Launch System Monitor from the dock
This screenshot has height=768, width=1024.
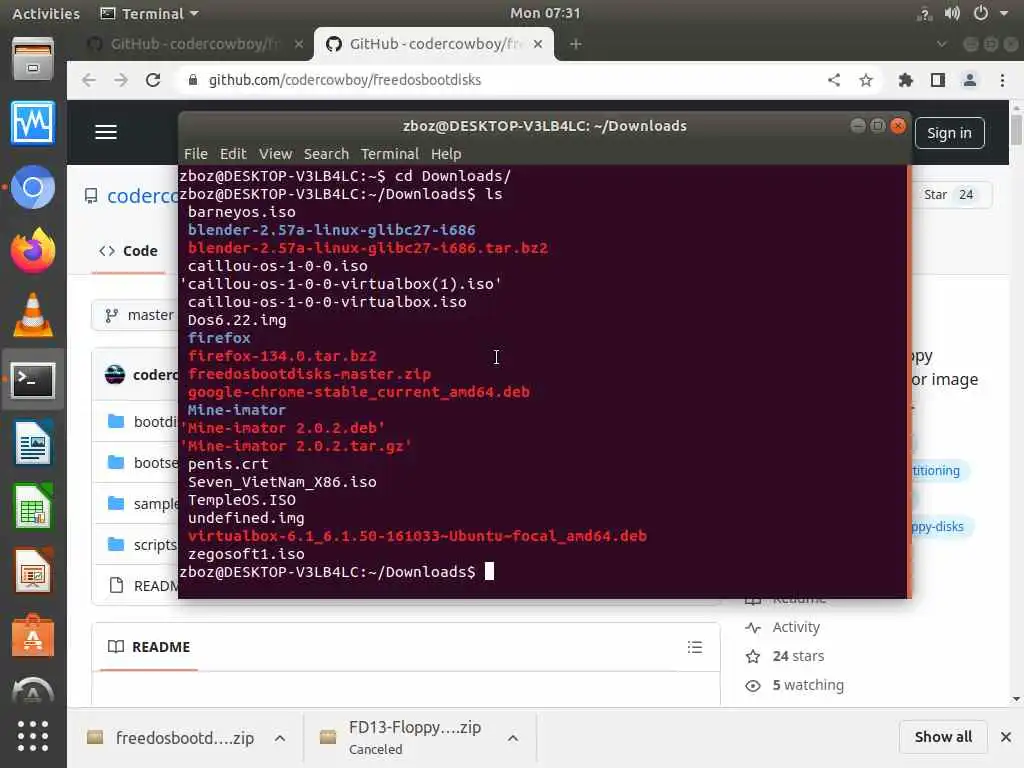pyautogui.click(x=33, y=123)
